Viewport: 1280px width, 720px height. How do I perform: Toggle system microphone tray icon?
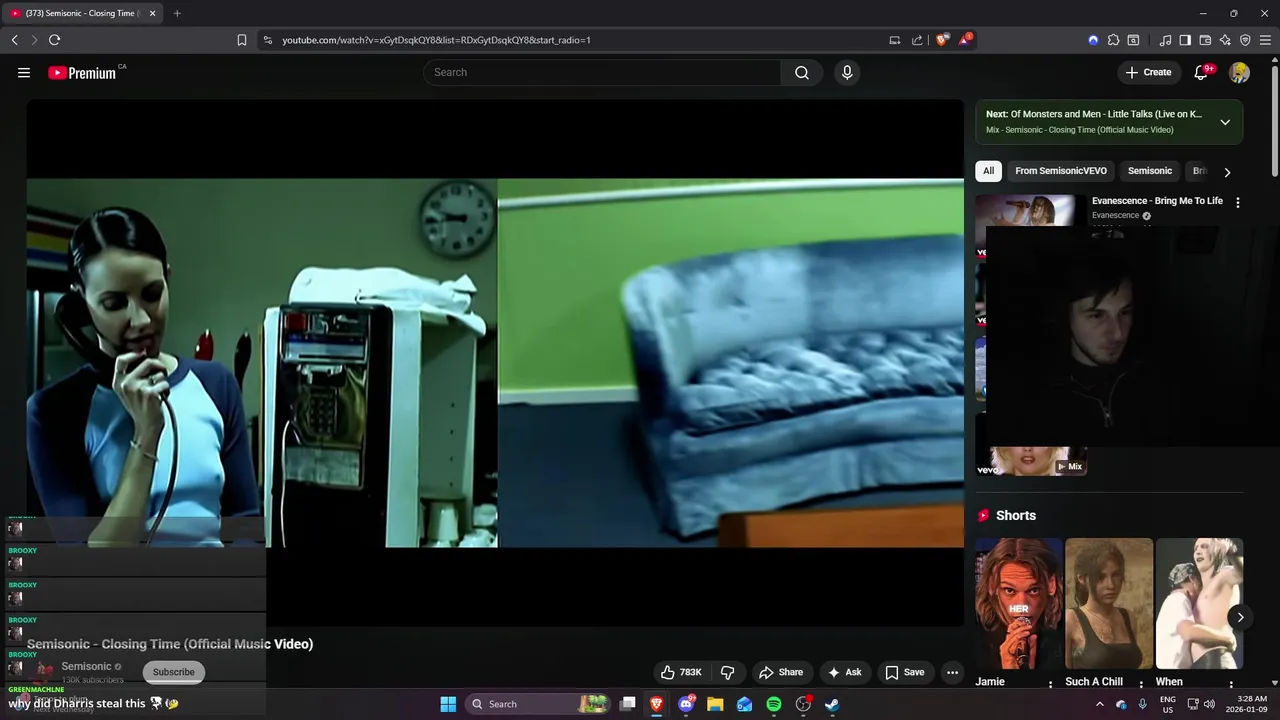pyautogui.click(x=1142, y=704)
